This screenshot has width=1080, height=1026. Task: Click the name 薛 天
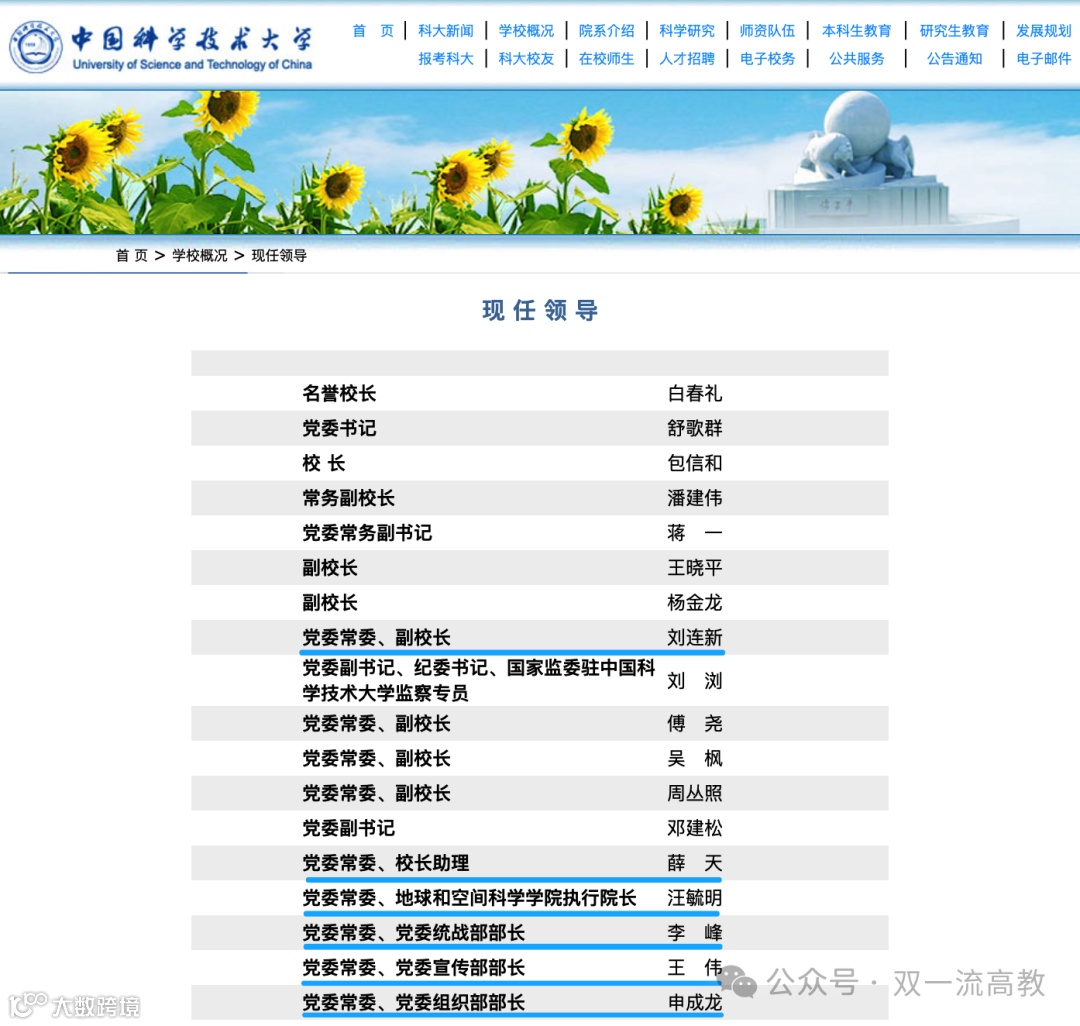coord(694,863)
